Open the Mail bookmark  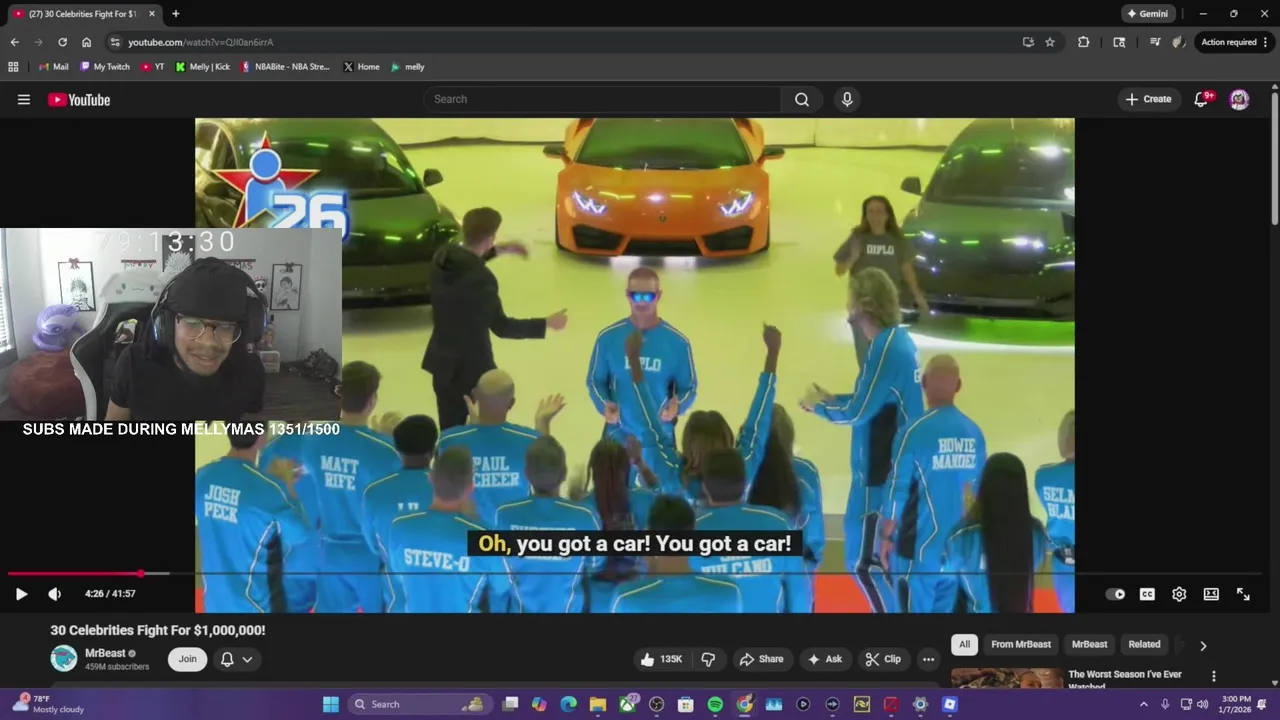pyautogui.click(x=53, y=67)
